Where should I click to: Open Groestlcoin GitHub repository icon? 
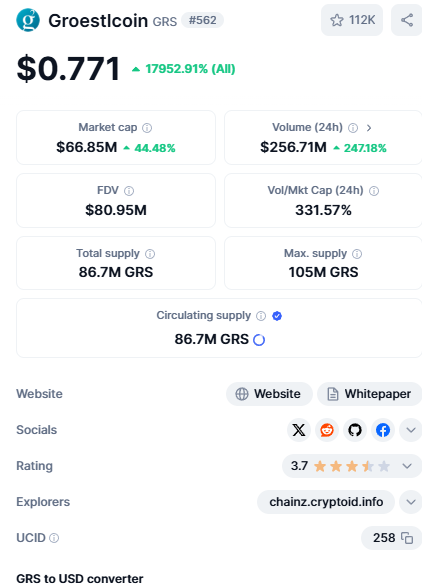tap(355, 430)
